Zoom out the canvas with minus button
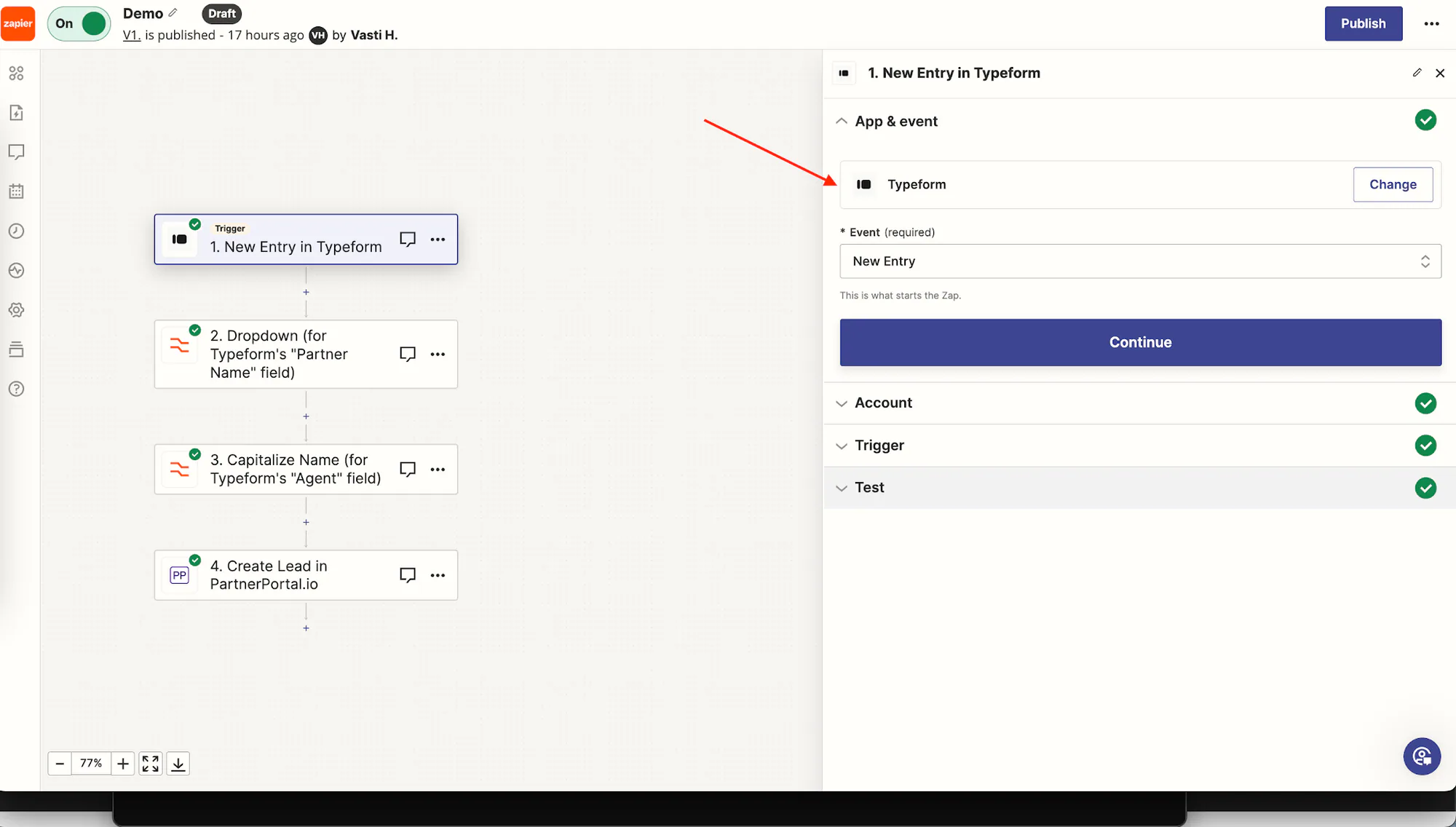The width and height of the screenshot is (1456, 827). pyautogui.click(x=60, y=764)
